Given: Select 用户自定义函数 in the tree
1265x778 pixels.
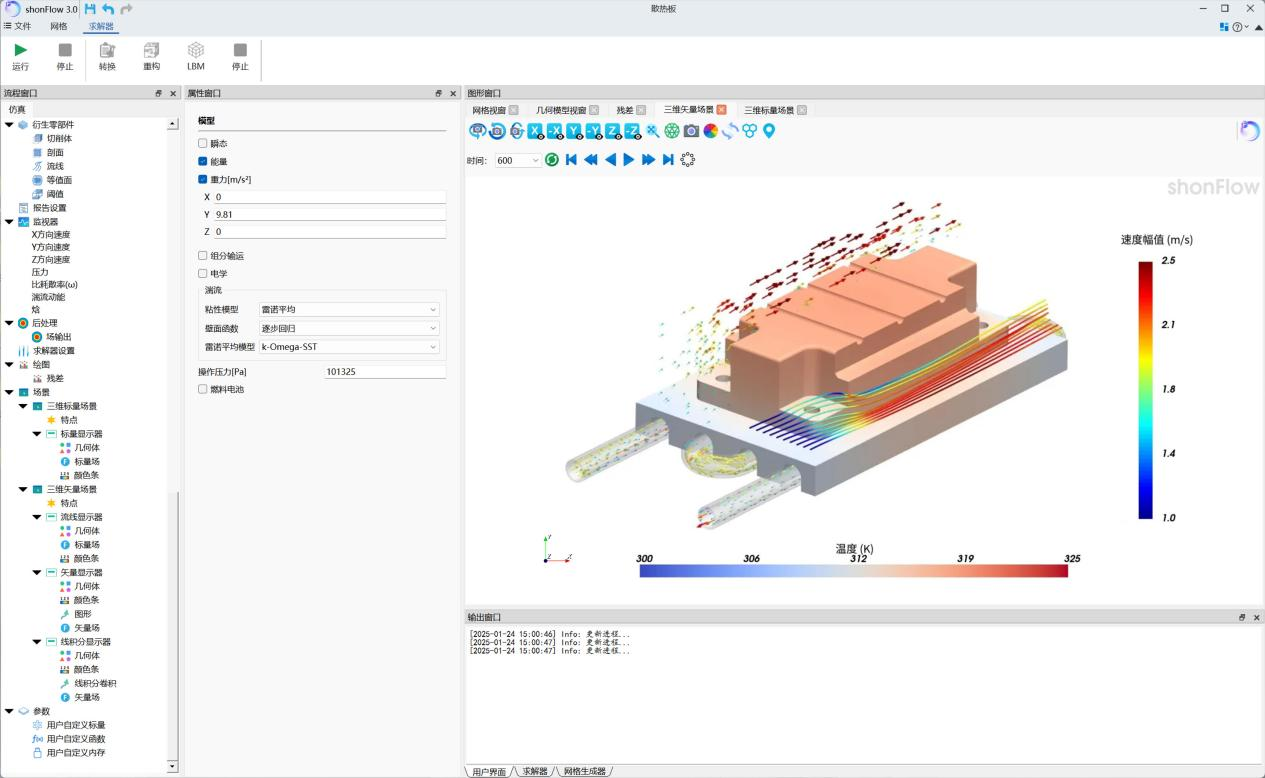Looking at the screenshot, I should click(x=75, y=739).
